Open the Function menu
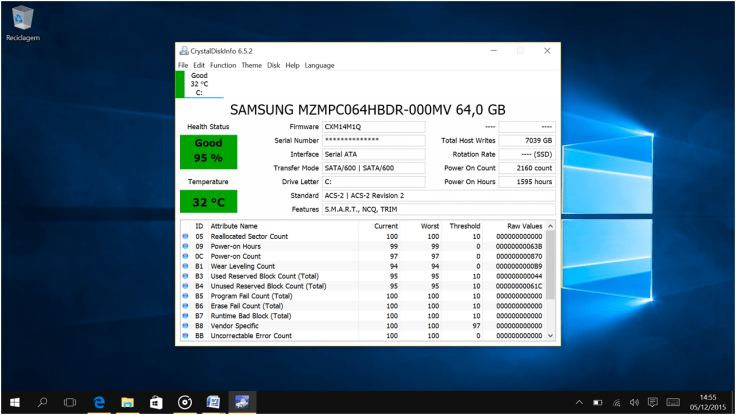 [223, 65]
